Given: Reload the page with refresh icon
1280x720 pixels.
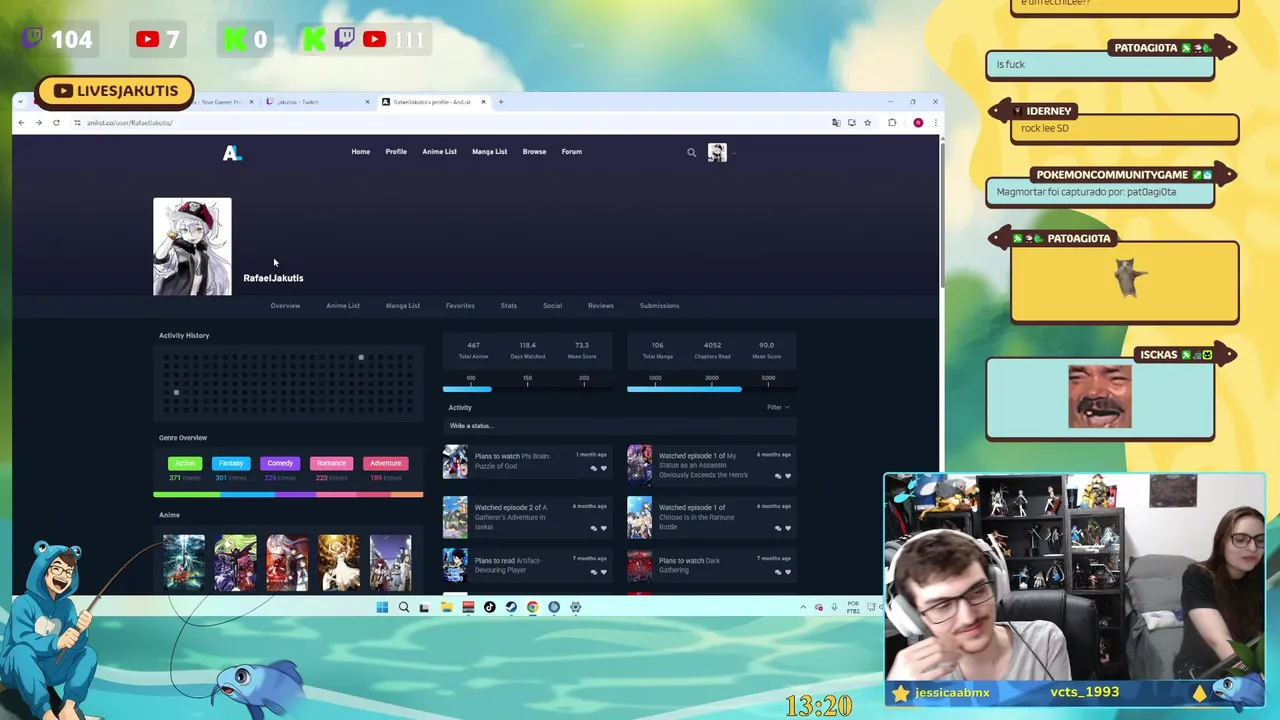Looking at the screenshot, I should (56, 123).
